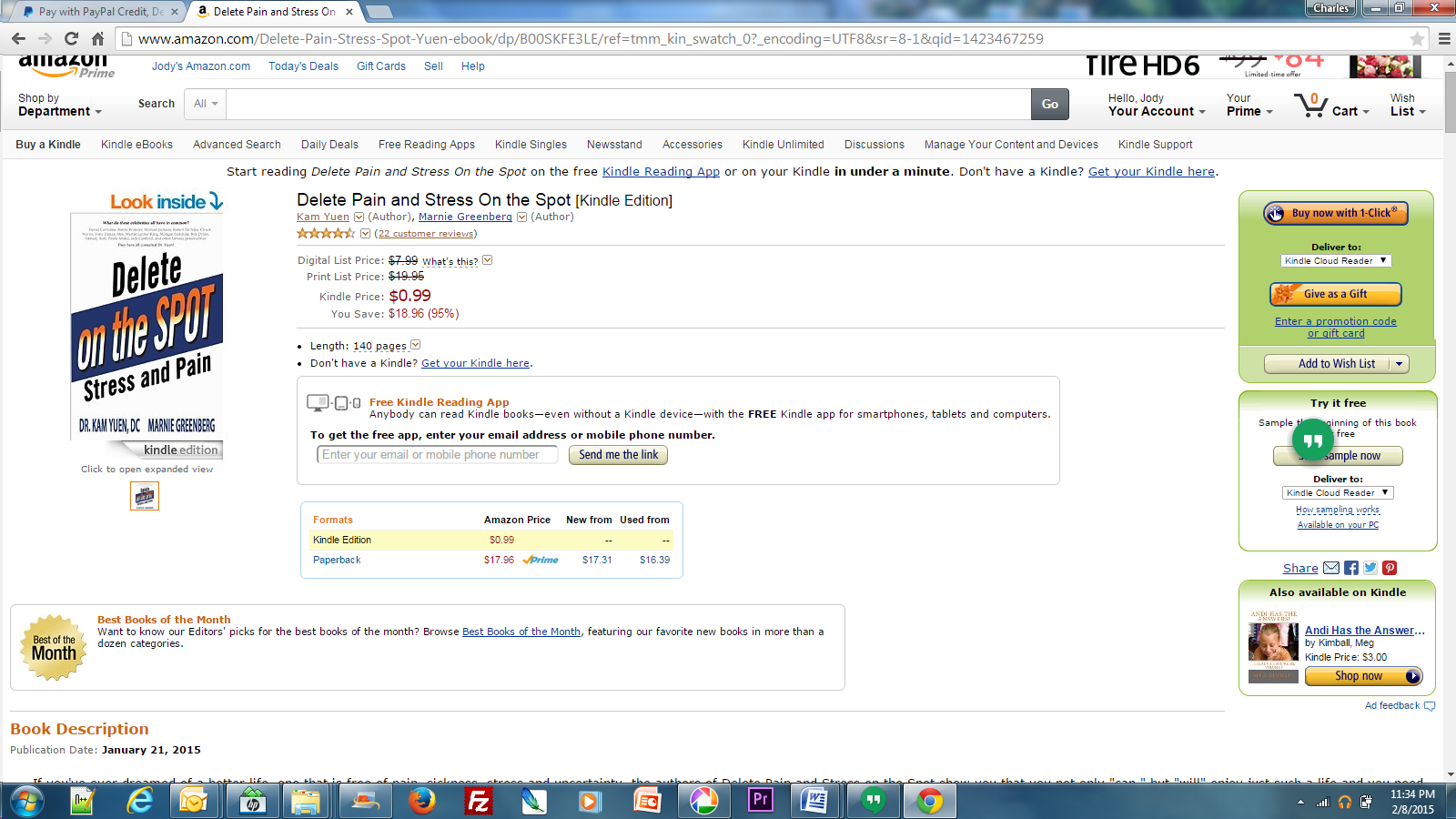Open the shopping cart icon

tap(1311, 106)
